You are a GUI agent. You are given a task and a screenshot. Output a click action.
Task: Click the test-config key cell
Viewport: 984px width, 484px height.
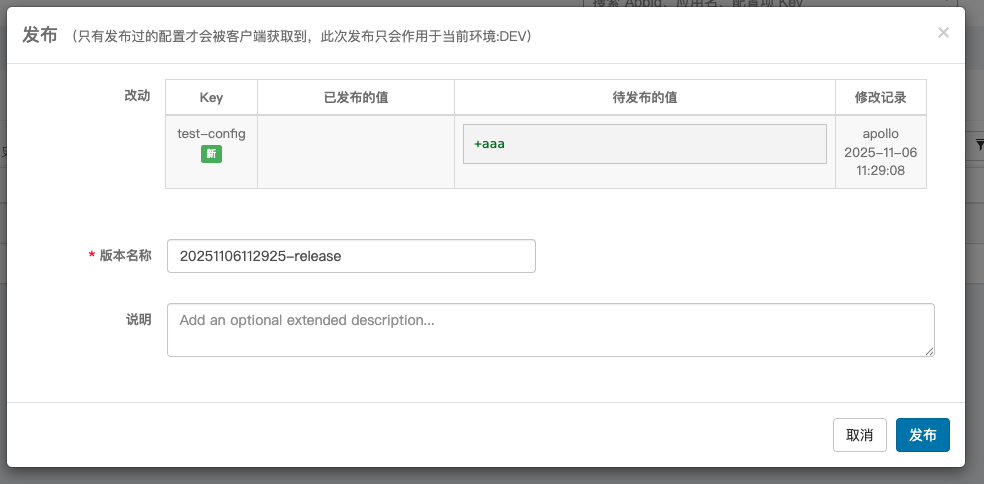click(x=211, y=151)
